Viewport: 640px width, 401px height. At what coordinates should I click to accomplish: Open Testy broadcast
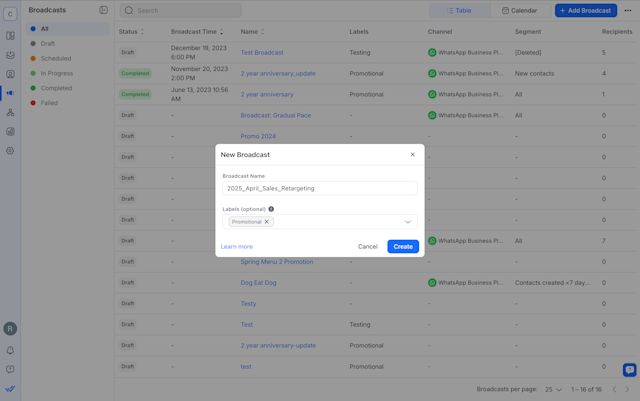[248, 303]
